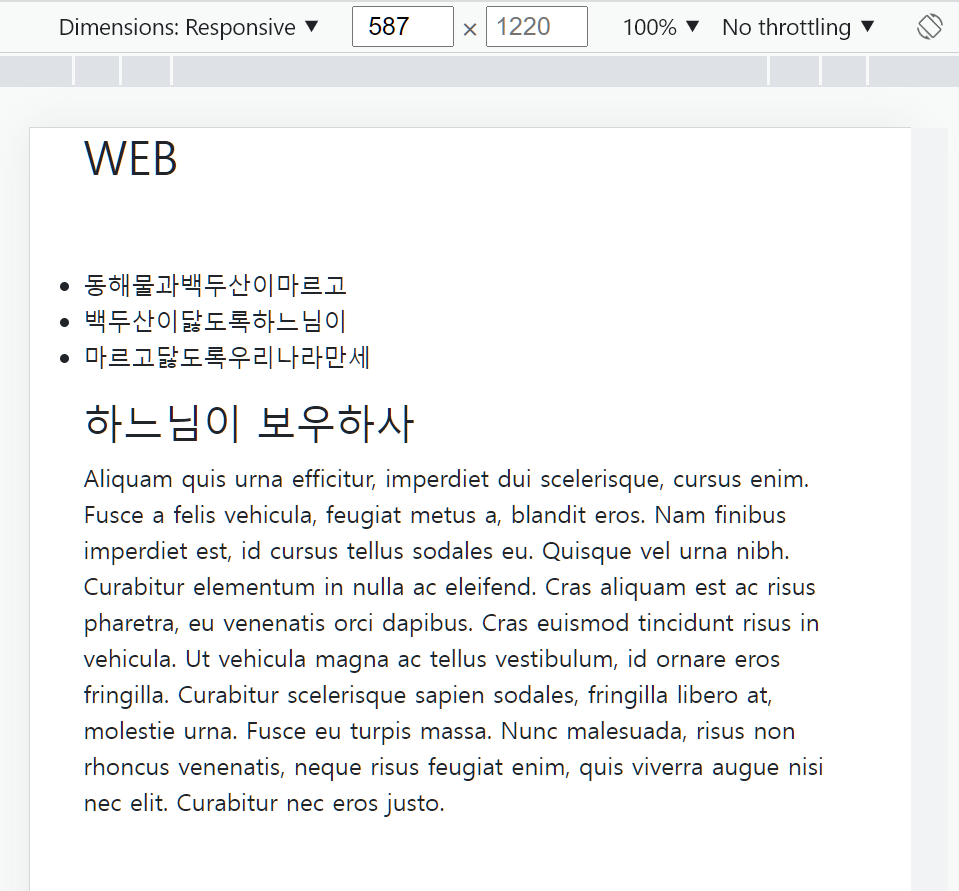Click the third segment from right in preset bar
The image size is (959, 891).
pos(795,71)
